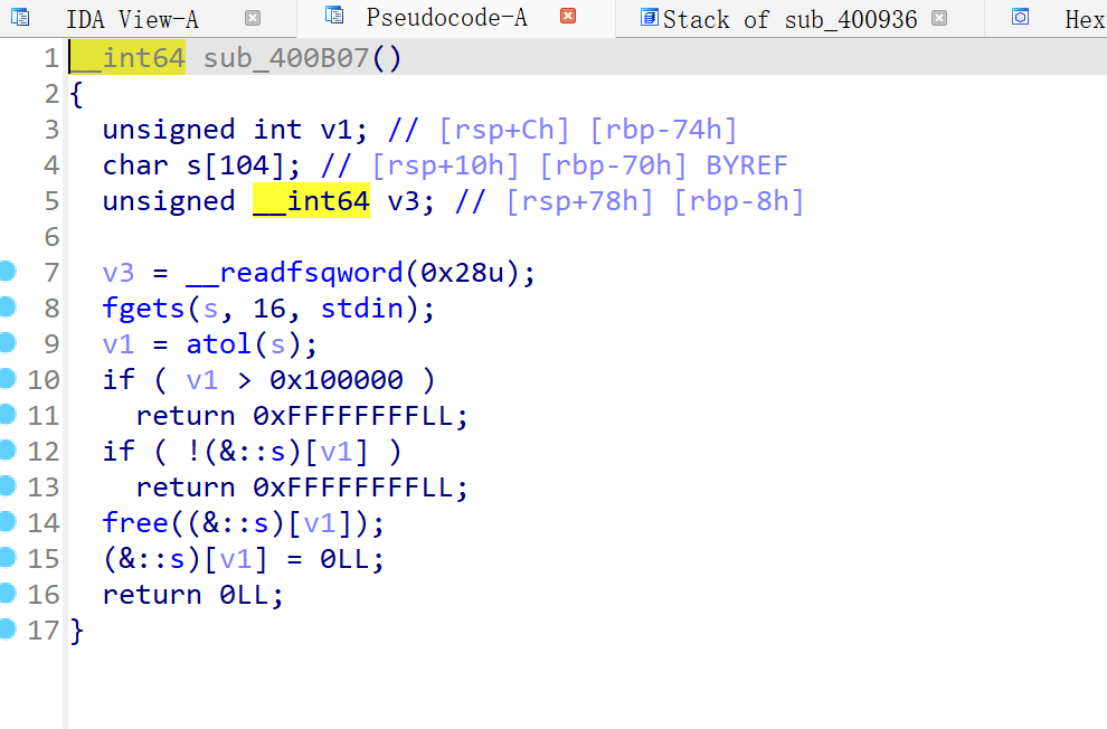1107x729 pixels.
Task: Click the highlighted __int64 on line 5
Action: pos(311,202)
